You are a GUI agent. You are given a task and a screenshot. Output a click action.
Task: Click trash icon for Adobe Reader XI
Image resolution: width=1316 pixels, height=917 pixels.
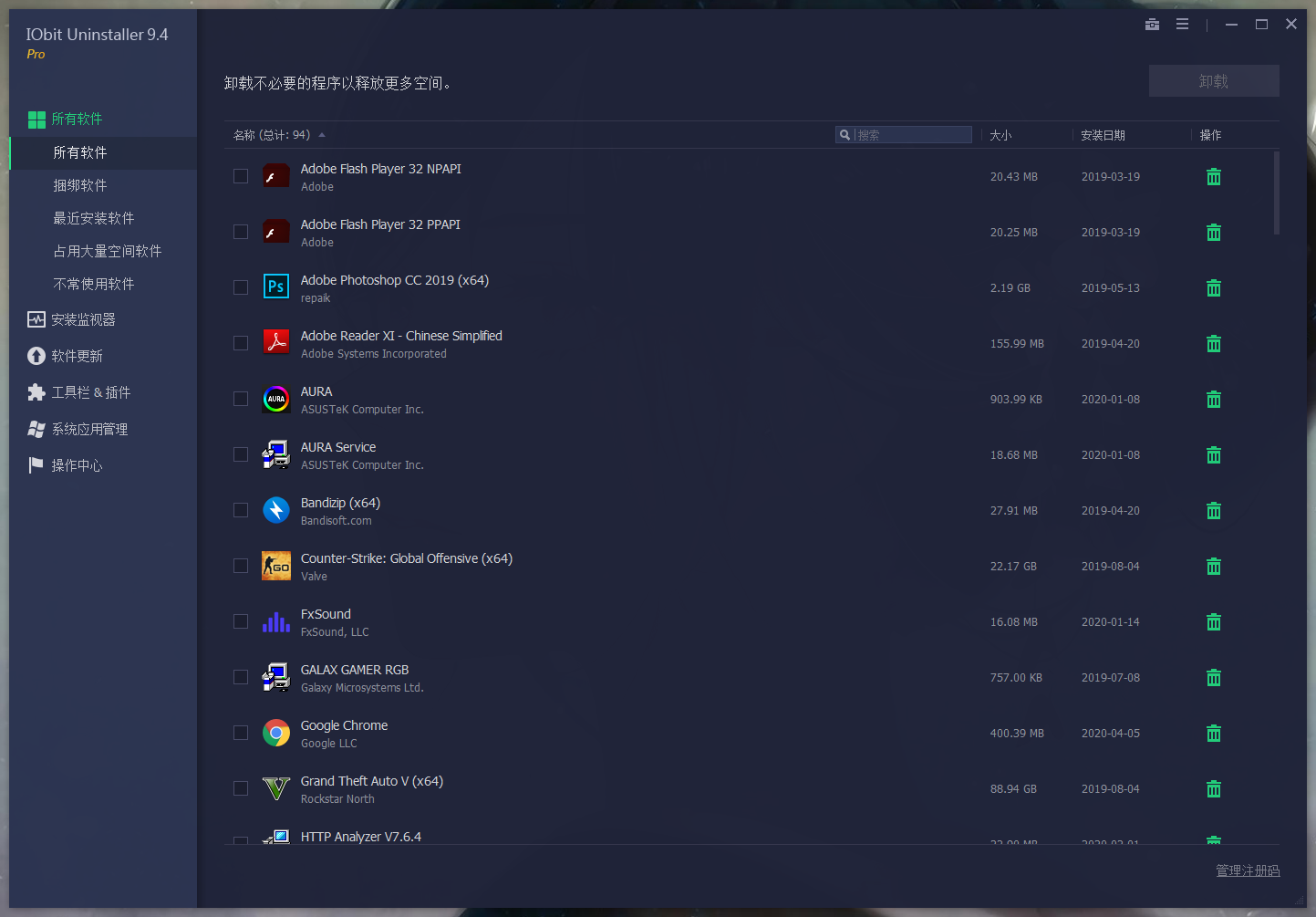pyautogui.click(x=1214, y=344)
